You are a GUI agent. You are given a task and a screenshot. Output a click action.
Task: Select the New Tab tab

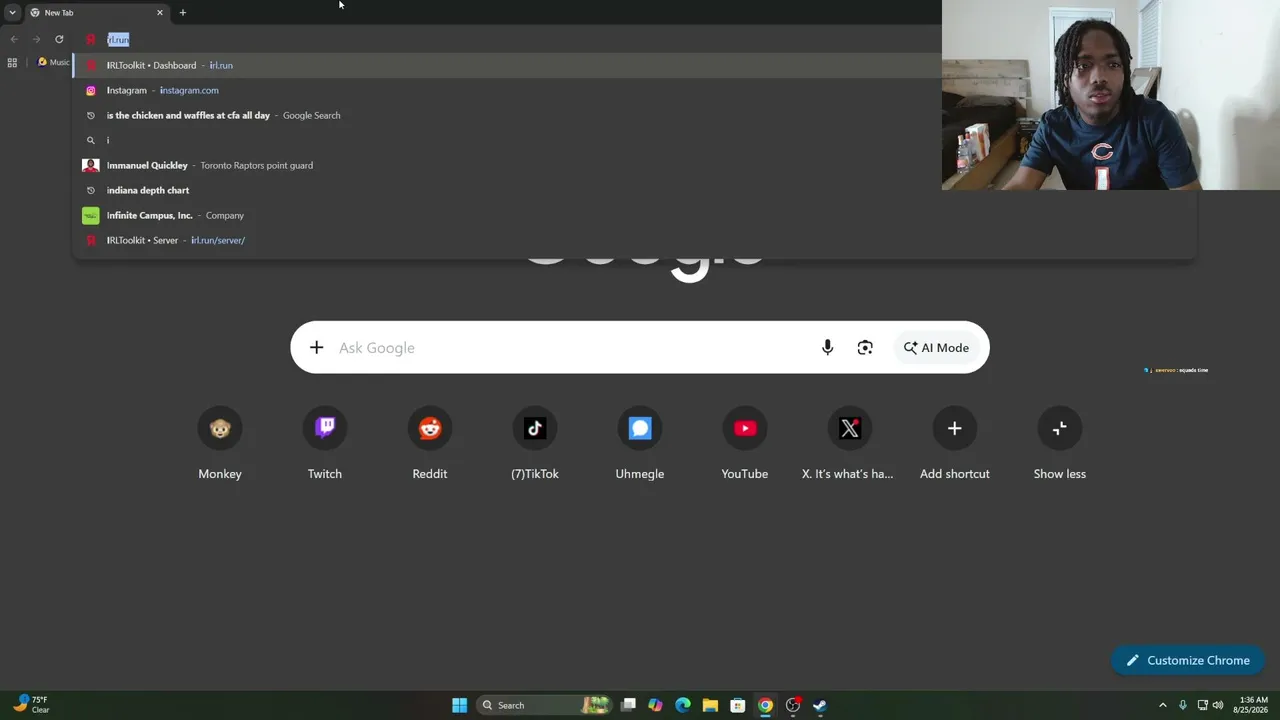(96, 13)
